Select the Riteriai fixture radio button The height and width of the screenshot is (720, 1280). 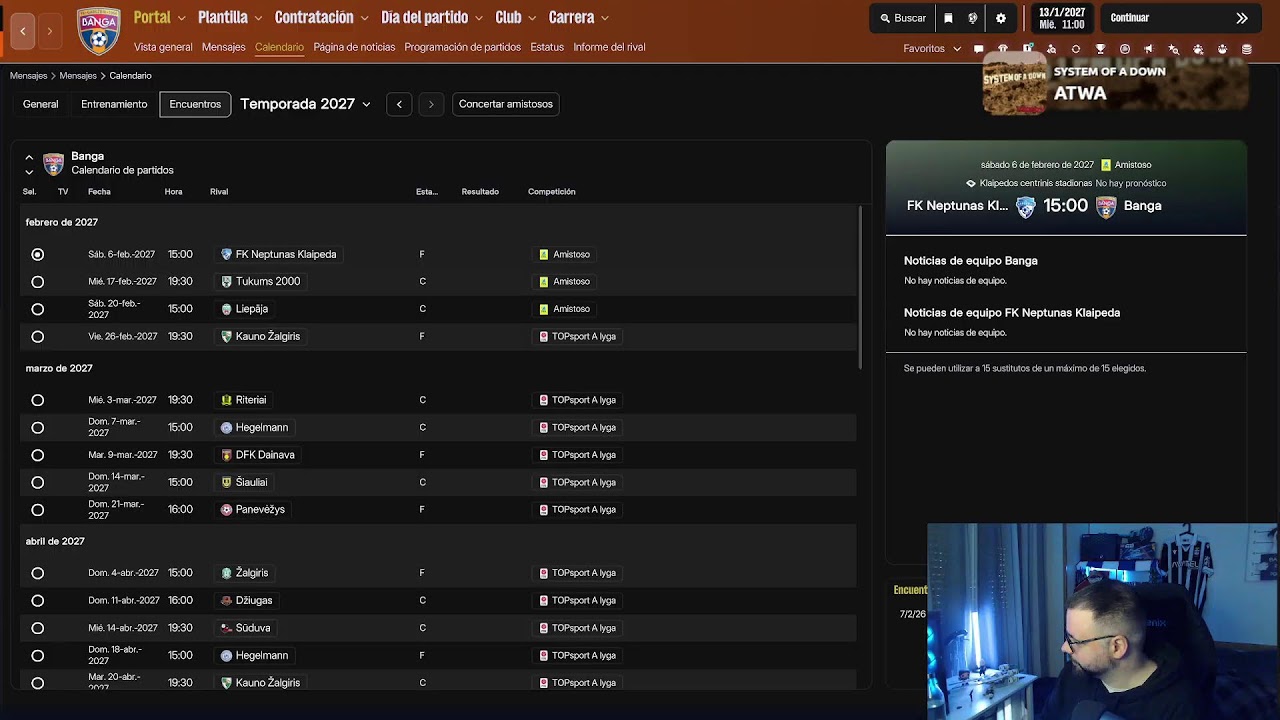click(37, 400)
